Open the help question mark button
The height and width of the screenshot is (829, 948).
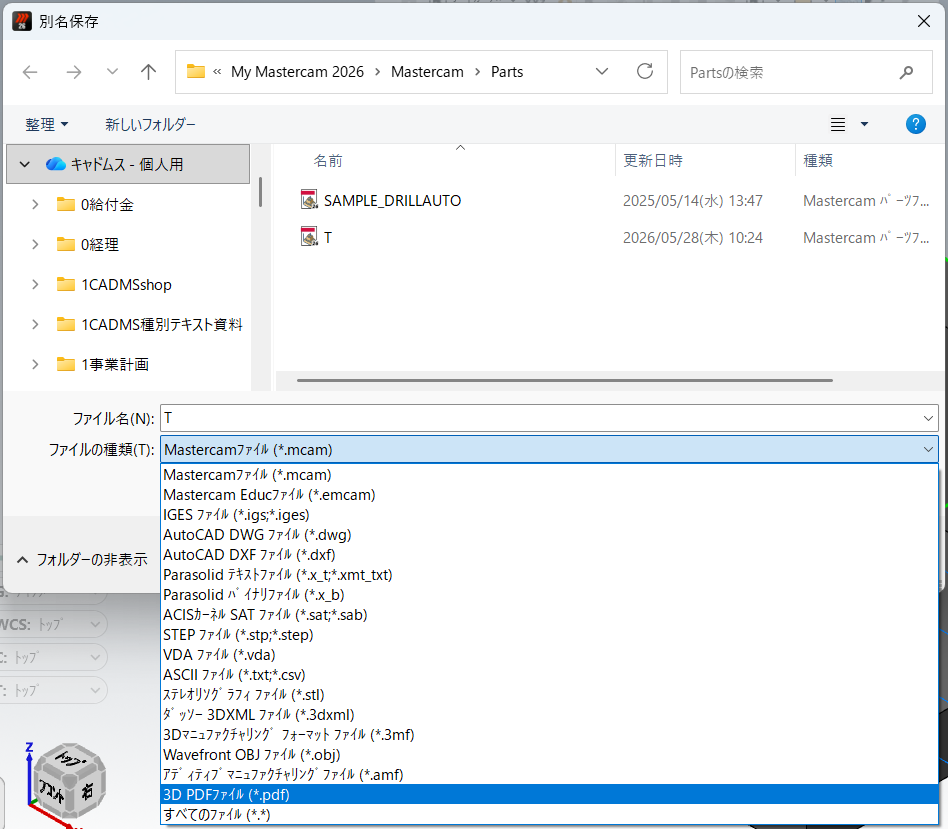[x=915, y=125]
